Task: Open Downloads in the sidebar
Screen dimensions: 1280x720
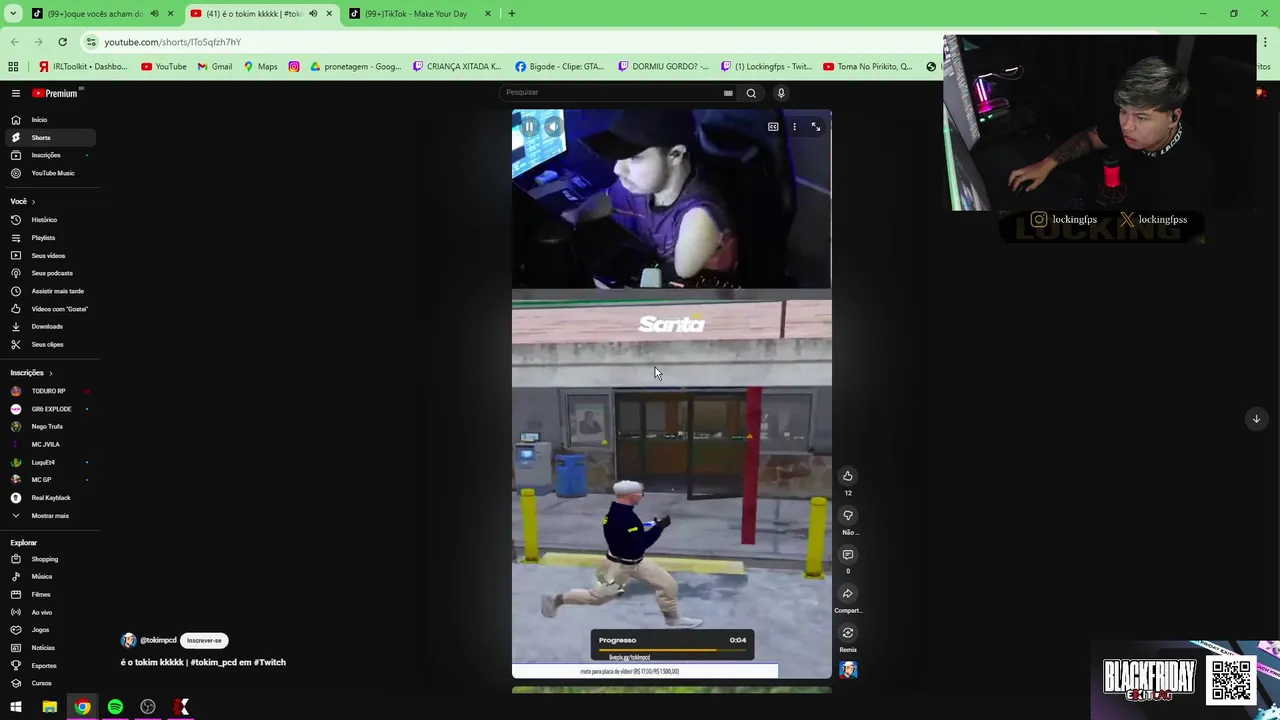Action: coord(48,327)
